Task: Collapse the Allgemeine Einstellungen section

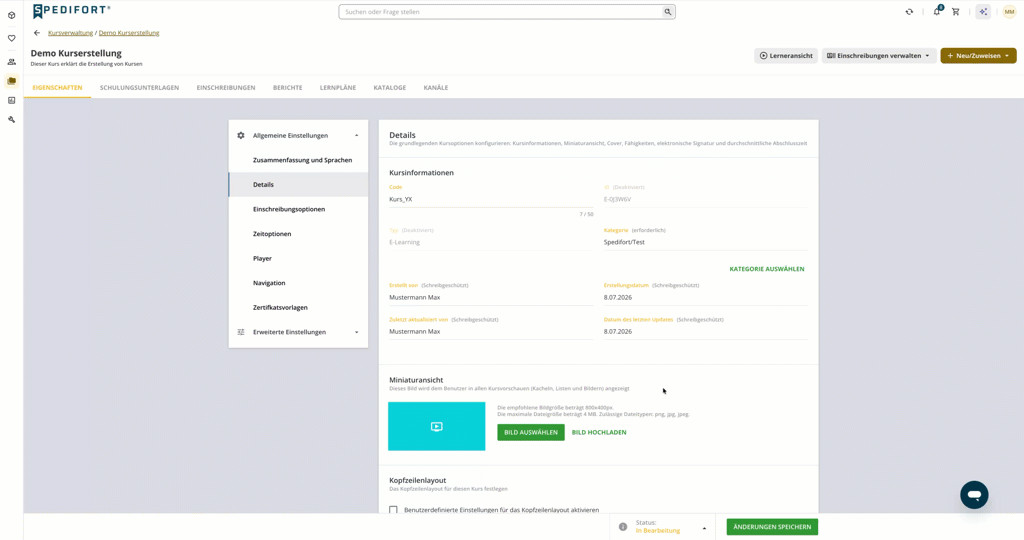Action: (x=357, y=135)
